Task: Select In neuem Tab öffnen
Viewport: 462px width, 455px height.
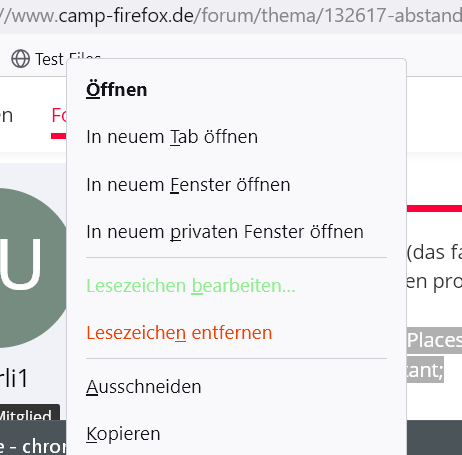Action: pos(172,137)
